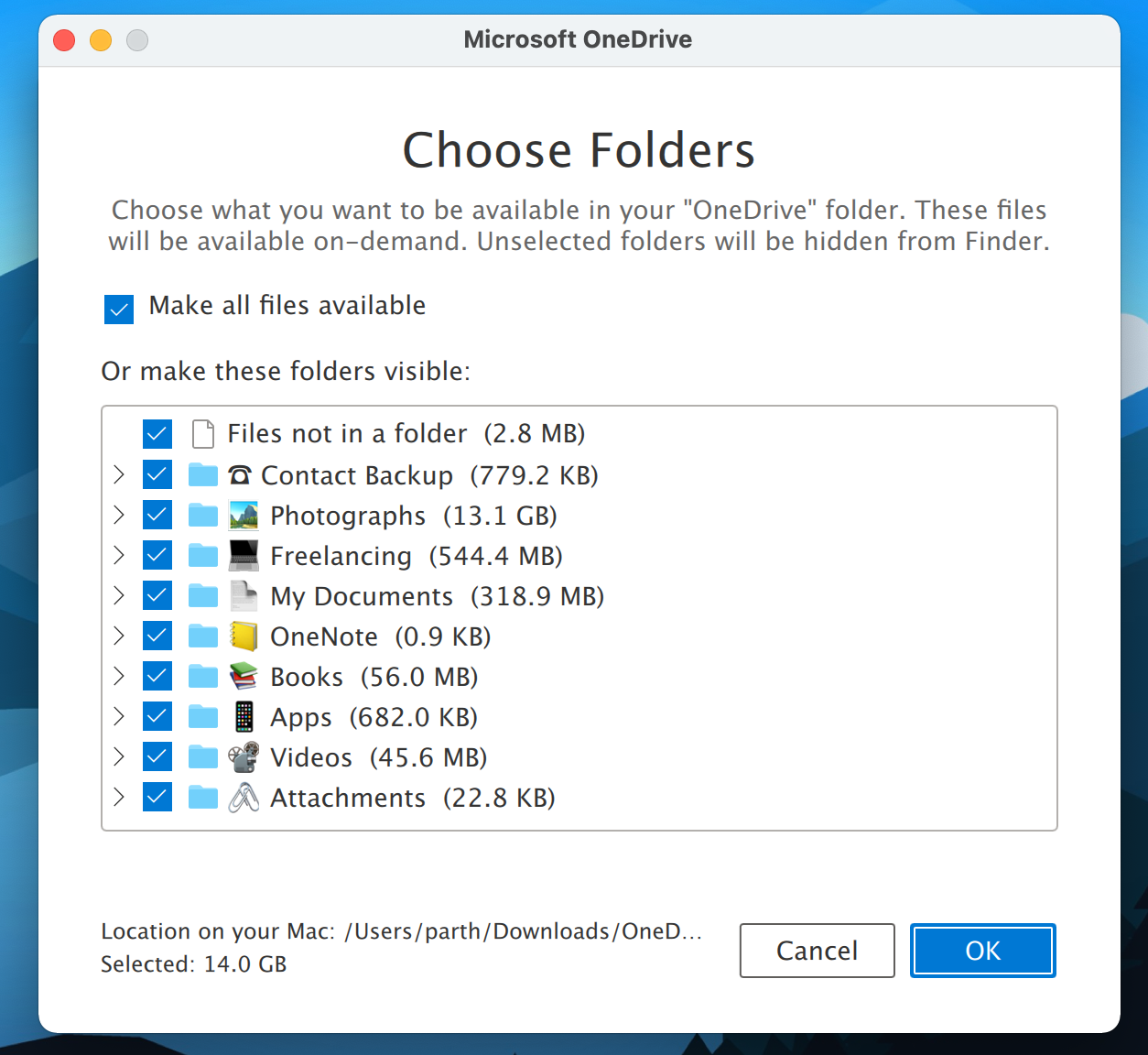Click the blue folder icon in My Documents row
Image resolution: width=1148 pixels, height=1055 pixels.
point(203,596)
